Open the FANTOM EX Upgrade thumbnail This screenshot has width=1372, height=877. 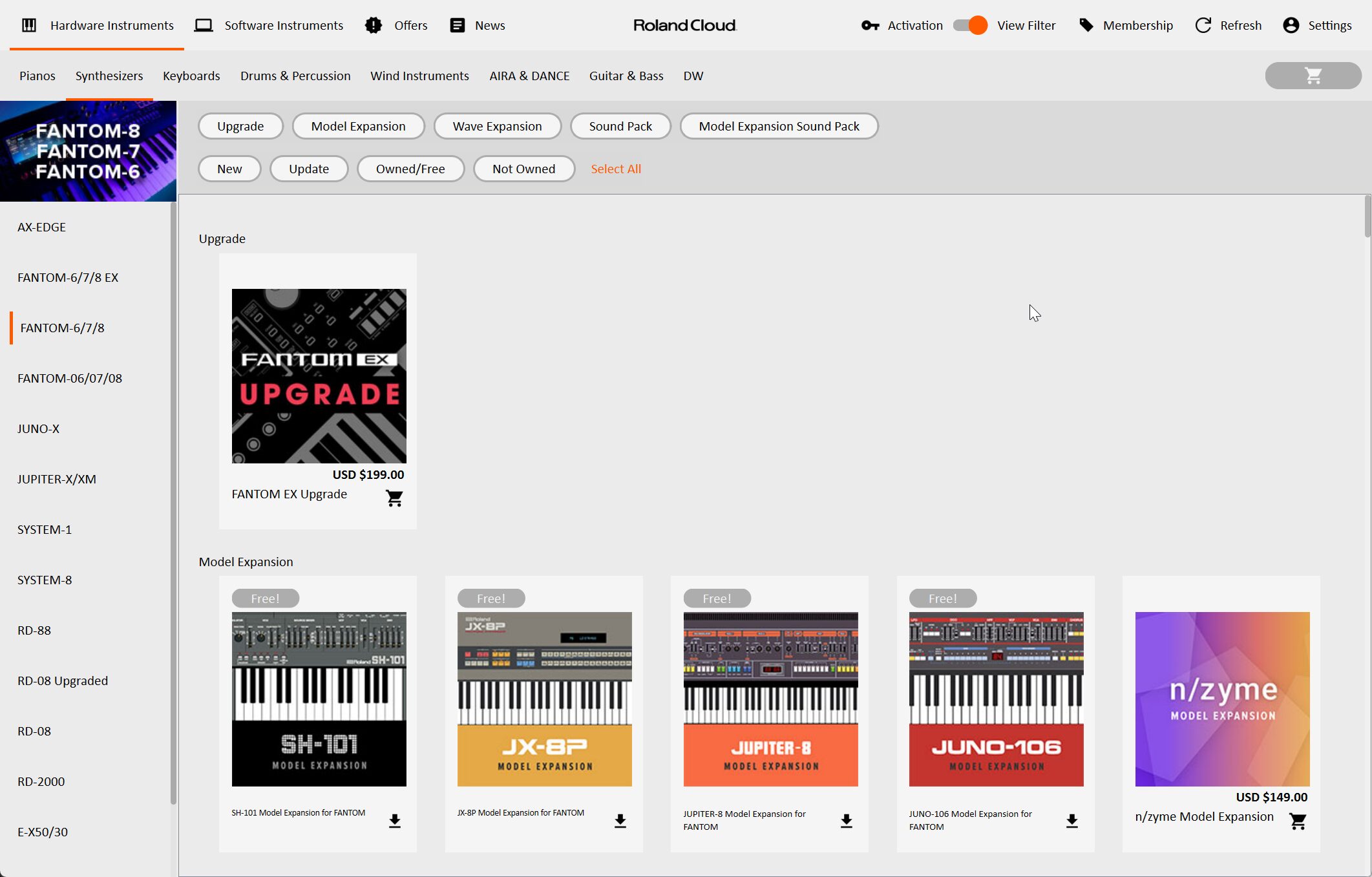319,376
